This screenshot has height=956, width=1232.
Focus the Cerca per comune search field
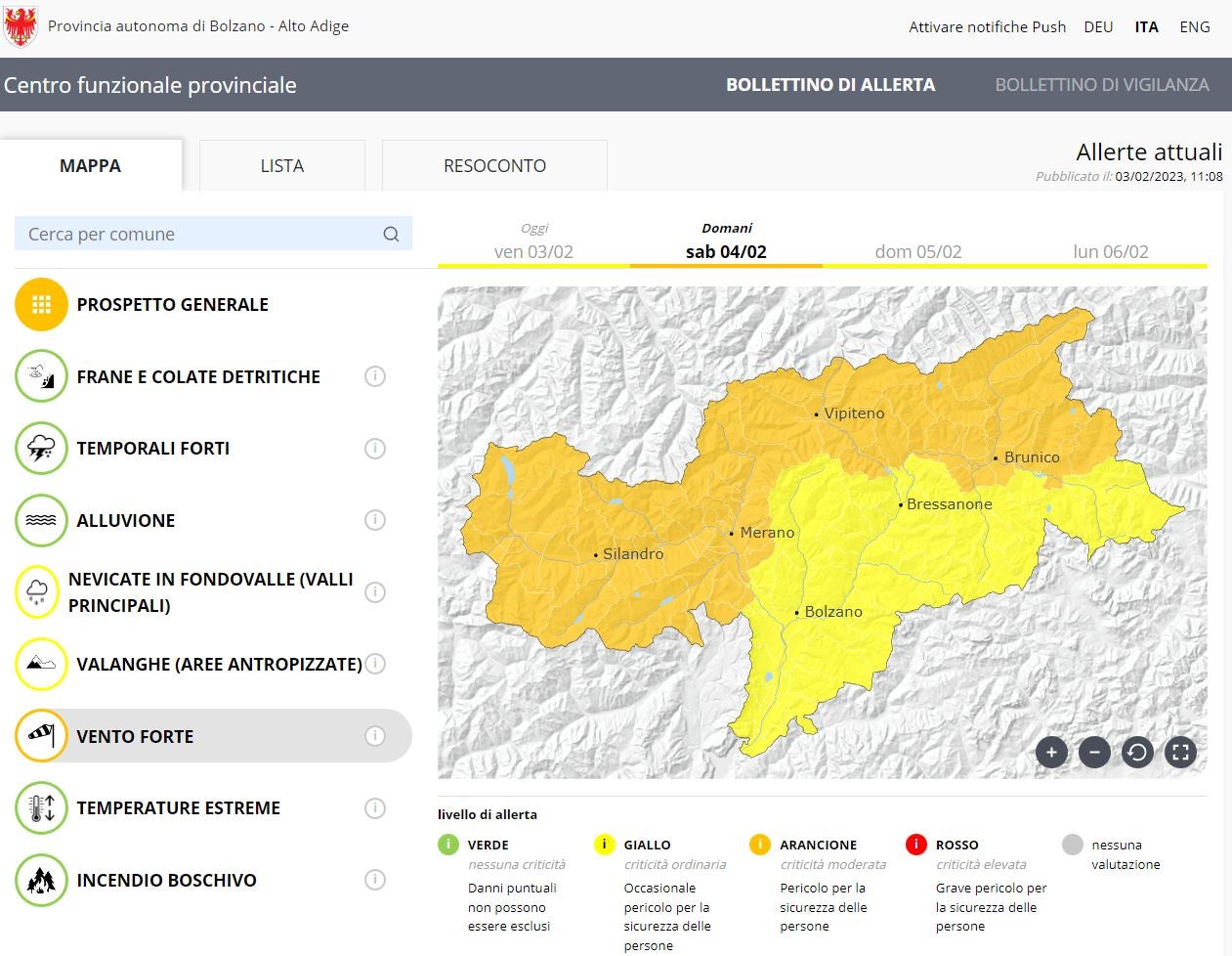200,235
